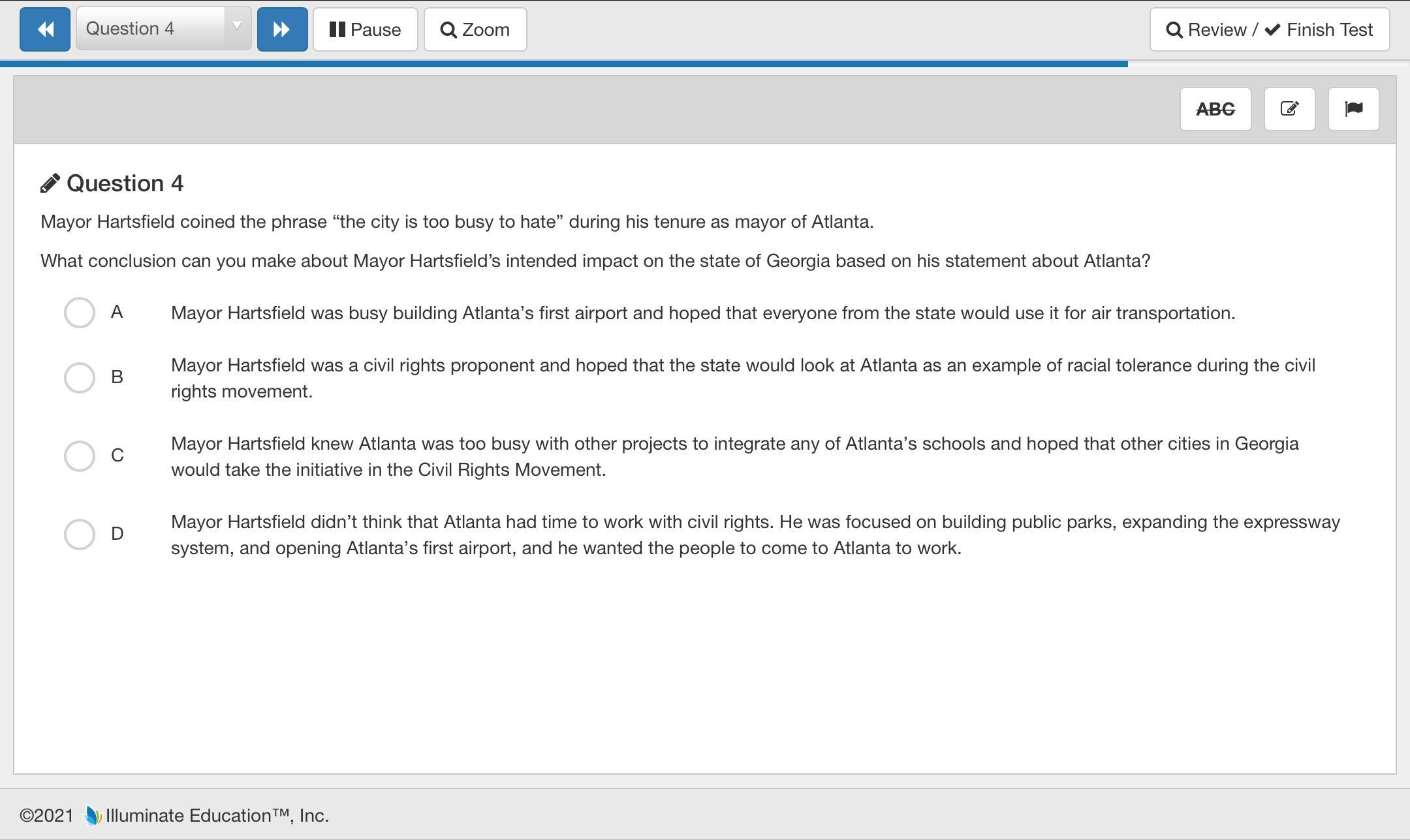
Task: Open the Question 4 selector dropdown
Action: click(151, 29)
